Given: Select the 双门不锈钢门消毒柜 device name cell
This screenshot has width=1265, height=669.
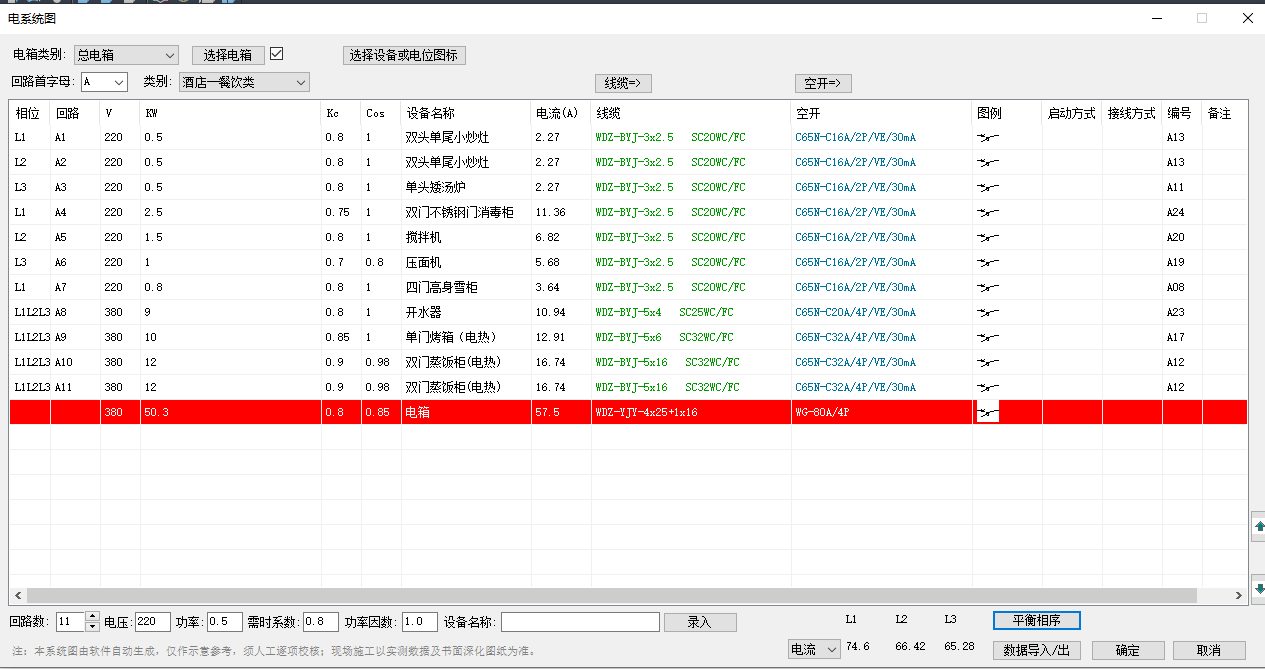Looking at the screenshot, I should click(x=465, y=212).
